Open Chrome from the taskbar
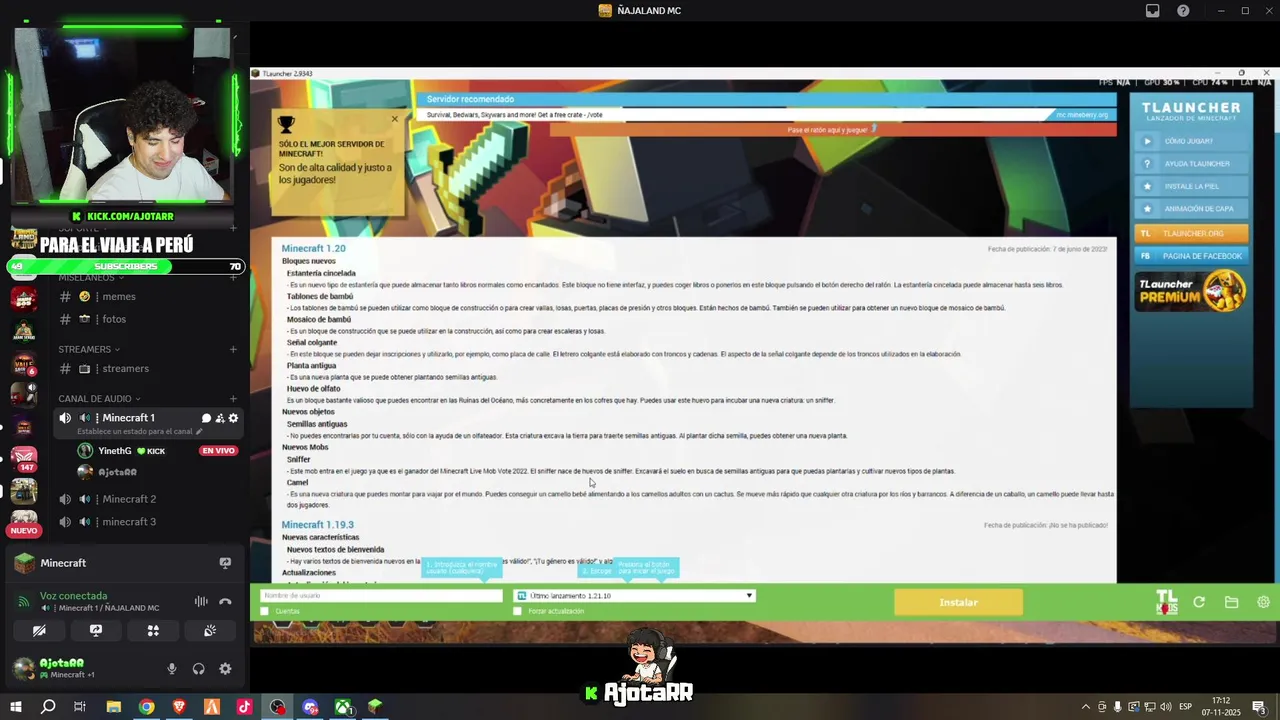Viewport: 1280px width, 720px height. pos(146,707)
